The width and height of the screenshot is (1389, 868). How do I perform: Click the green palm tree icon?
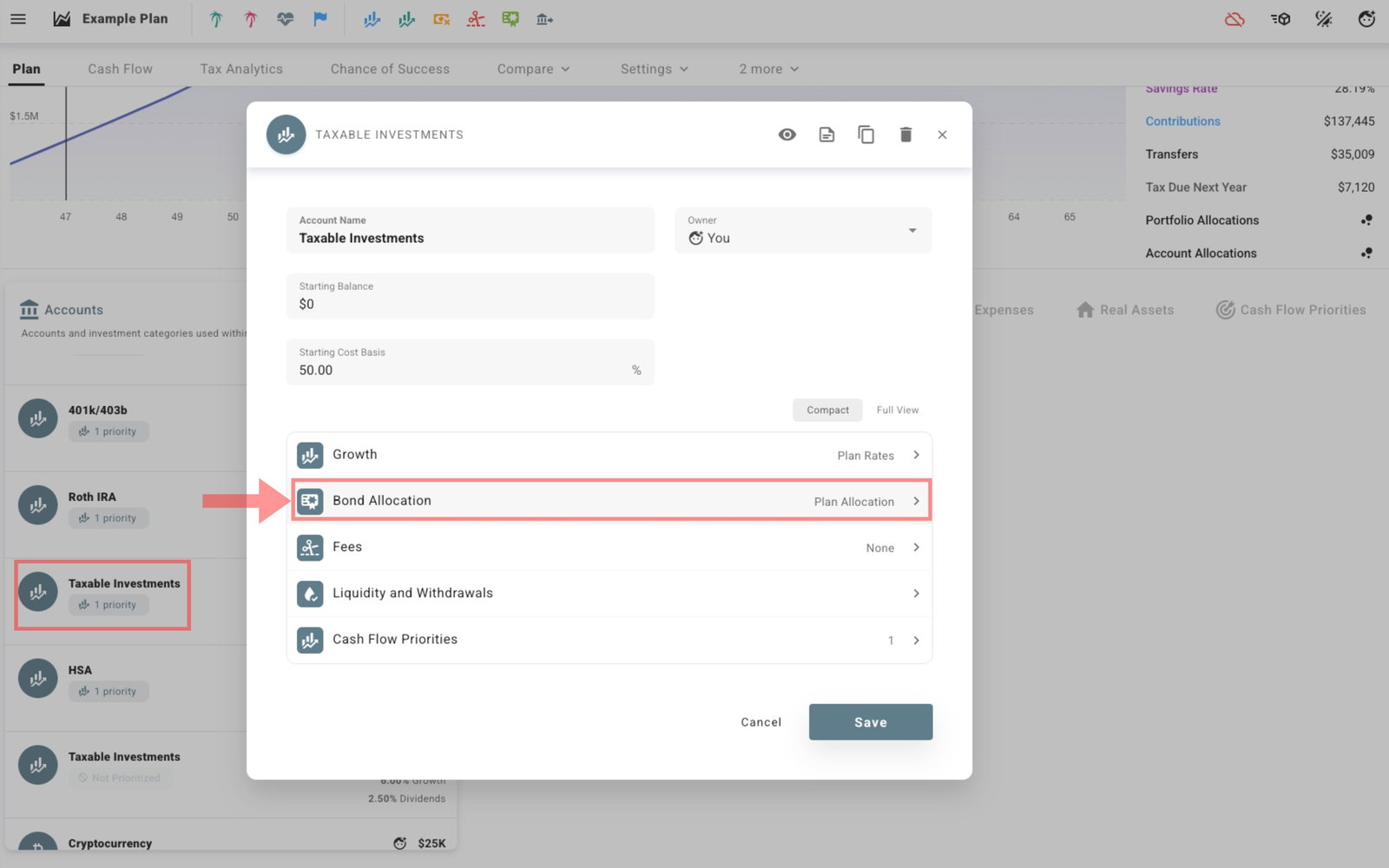pos(216,19)
